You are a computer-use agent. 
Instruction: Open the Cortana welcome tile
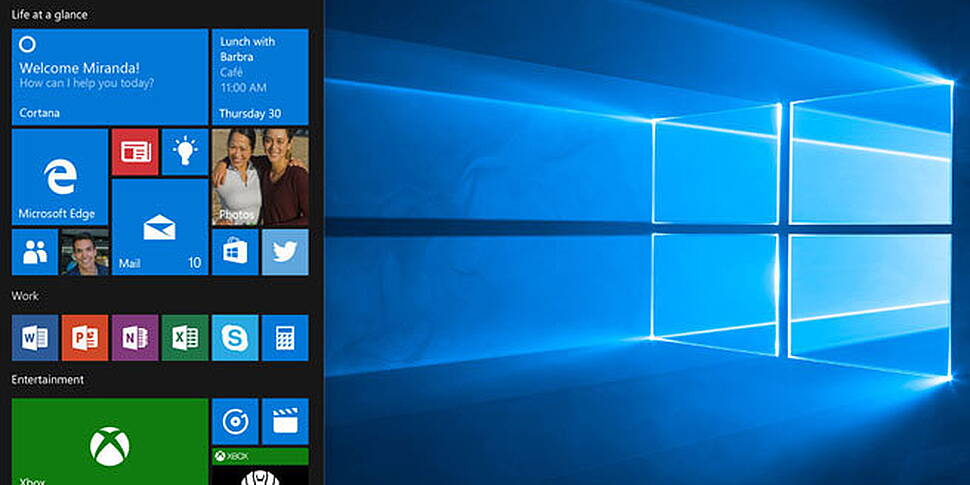coord(109,77)
